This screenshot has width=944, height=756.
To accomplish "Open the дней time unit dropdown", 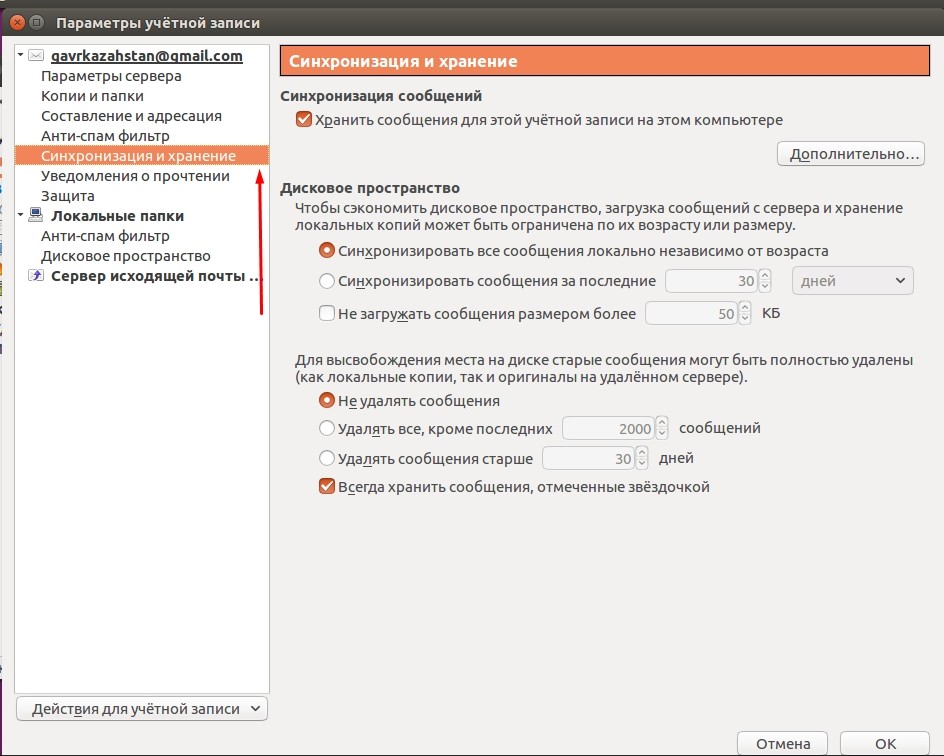I will click(852, 280).
